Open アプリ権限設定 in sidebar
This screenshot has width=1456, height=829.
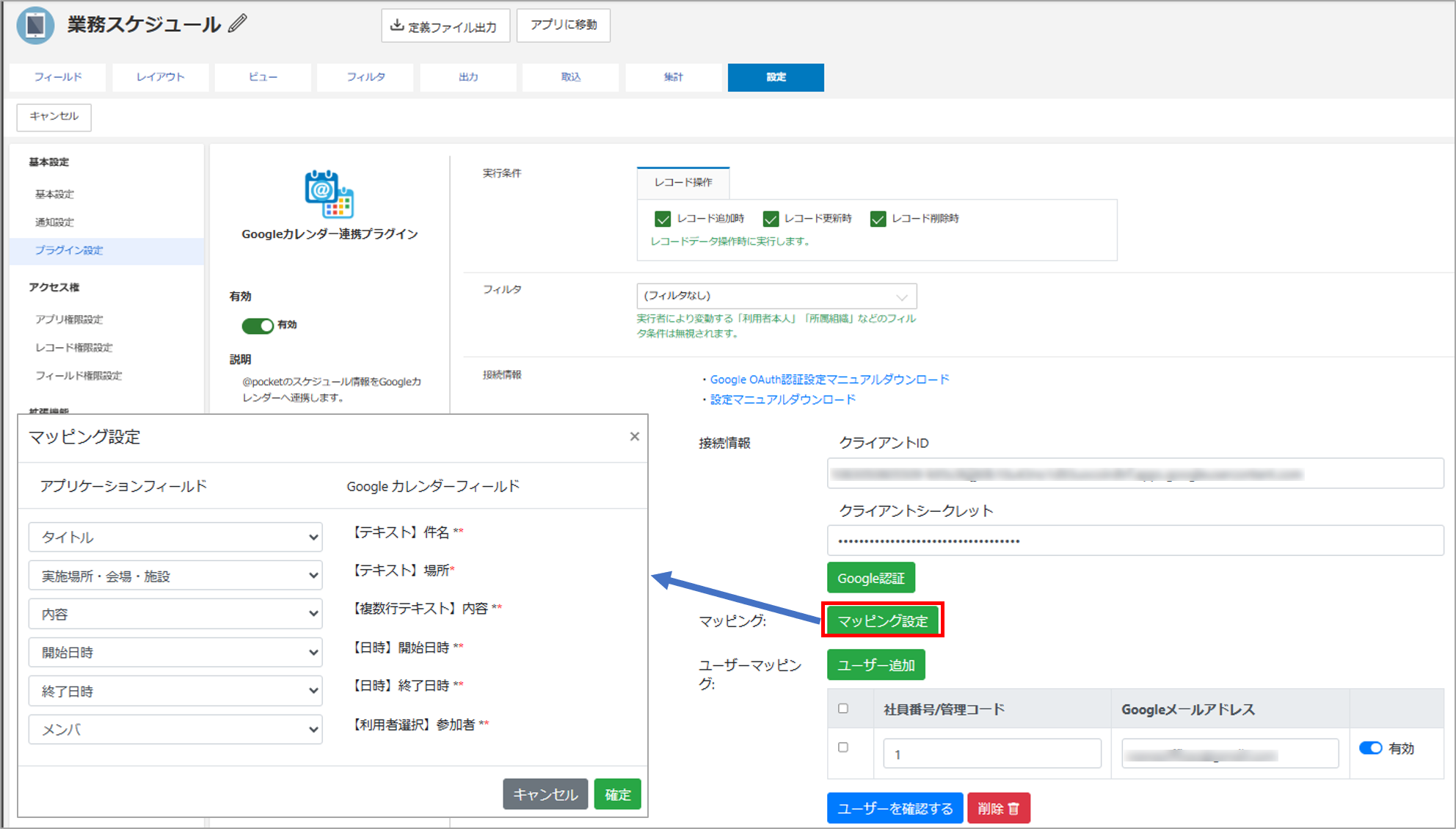tap(70, 319)
